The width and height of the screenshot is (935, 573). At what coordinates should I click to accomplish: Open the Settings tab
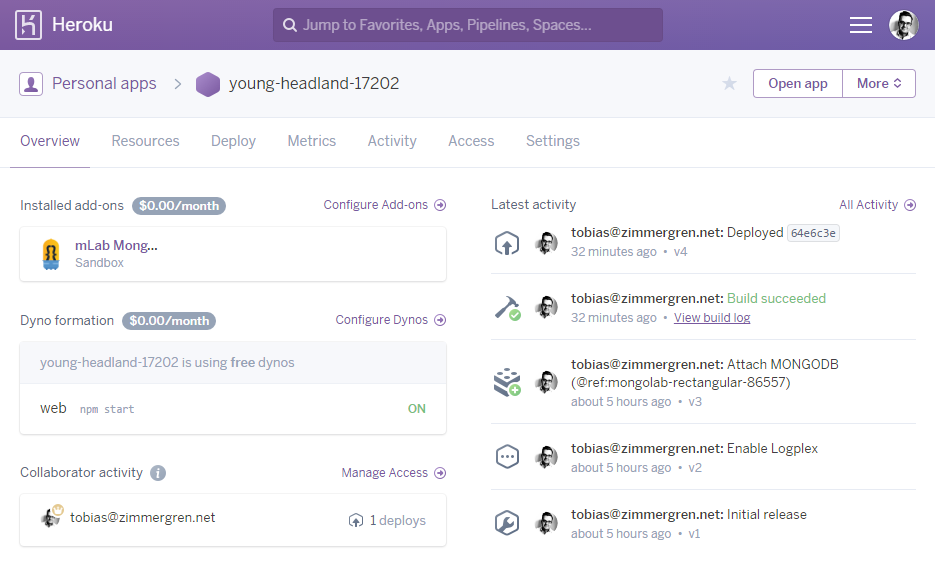(553, 141)
